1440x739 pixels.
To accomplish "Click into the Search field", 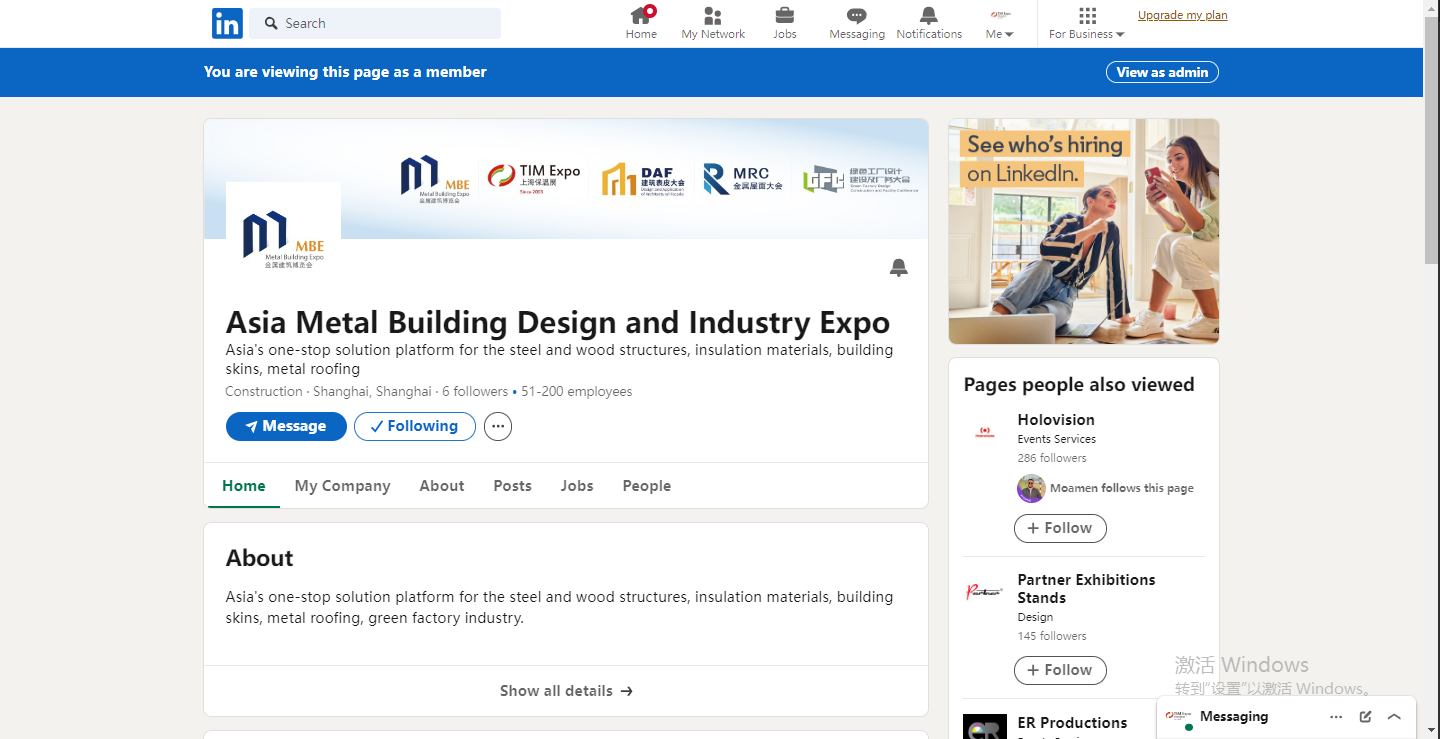I will pyautogui.click(x=375, y=23).
